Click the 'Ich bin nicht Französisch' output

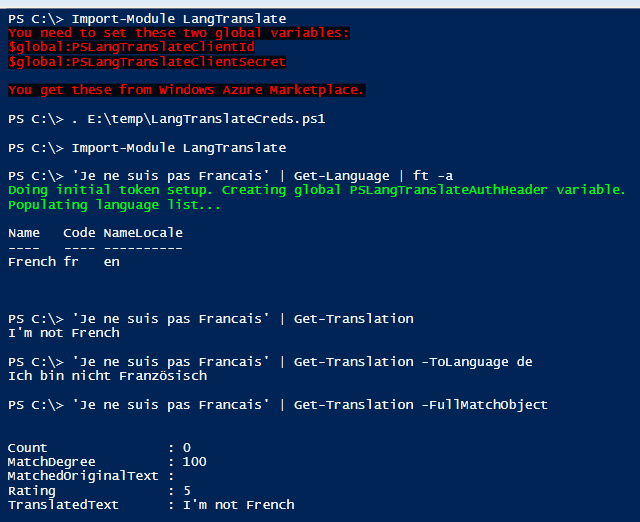pyautogui.click(x=107, y=376)
